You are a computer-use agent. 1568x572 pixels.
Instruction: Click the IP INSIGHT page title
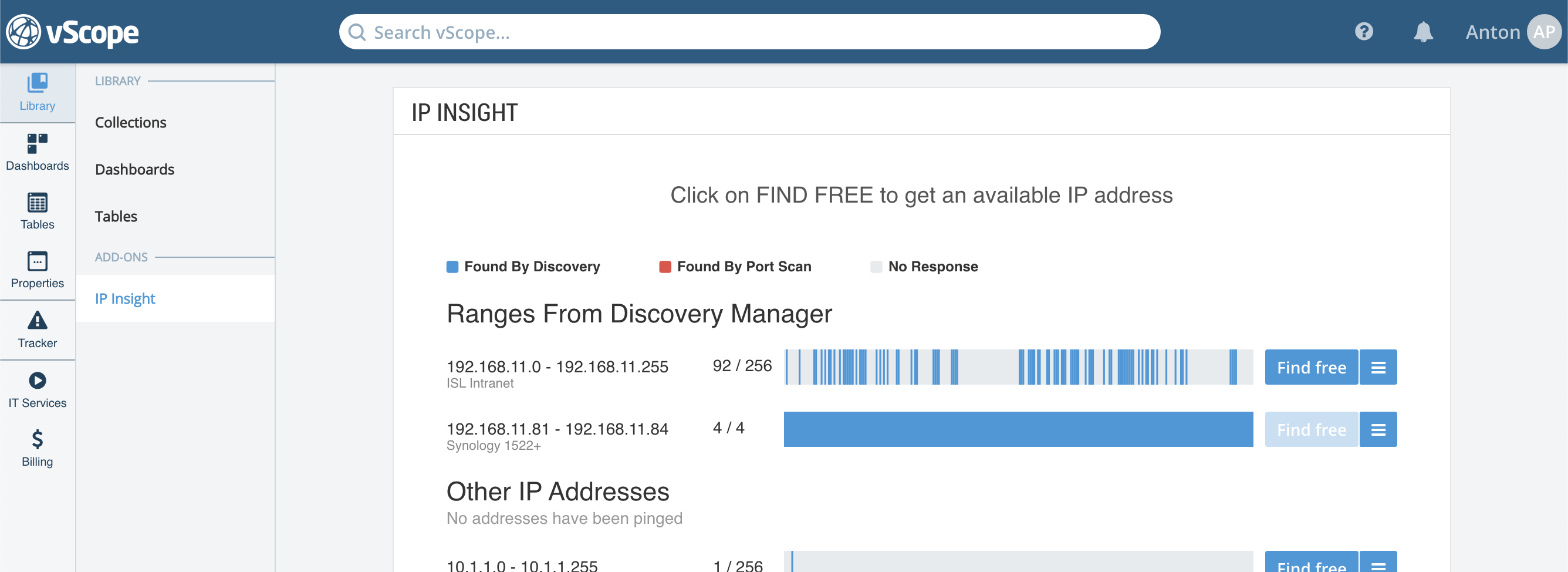(x=464, y=113)
